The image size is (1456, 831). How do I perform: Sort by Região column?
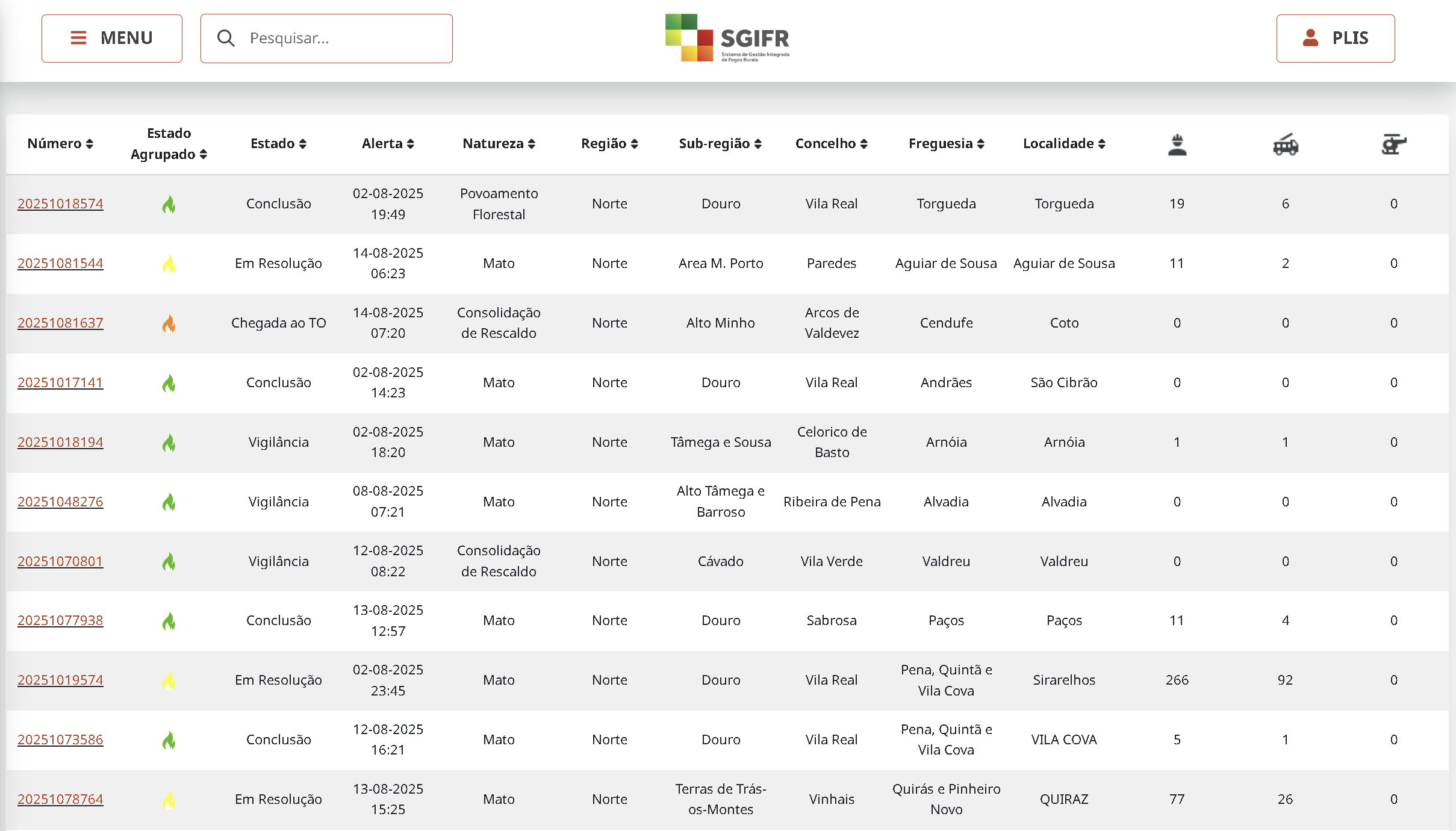point(609,144)
